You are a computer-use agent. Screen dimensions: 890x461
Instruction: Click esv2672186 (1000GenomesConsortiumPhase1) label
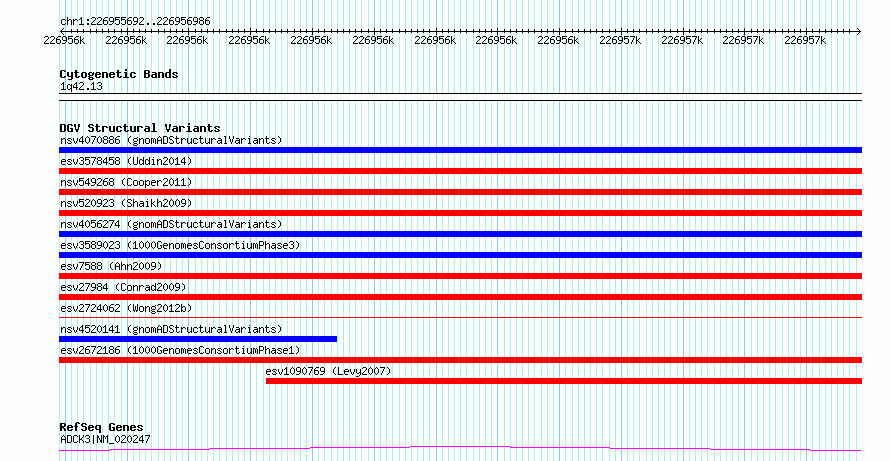click(x=180, y=350)
